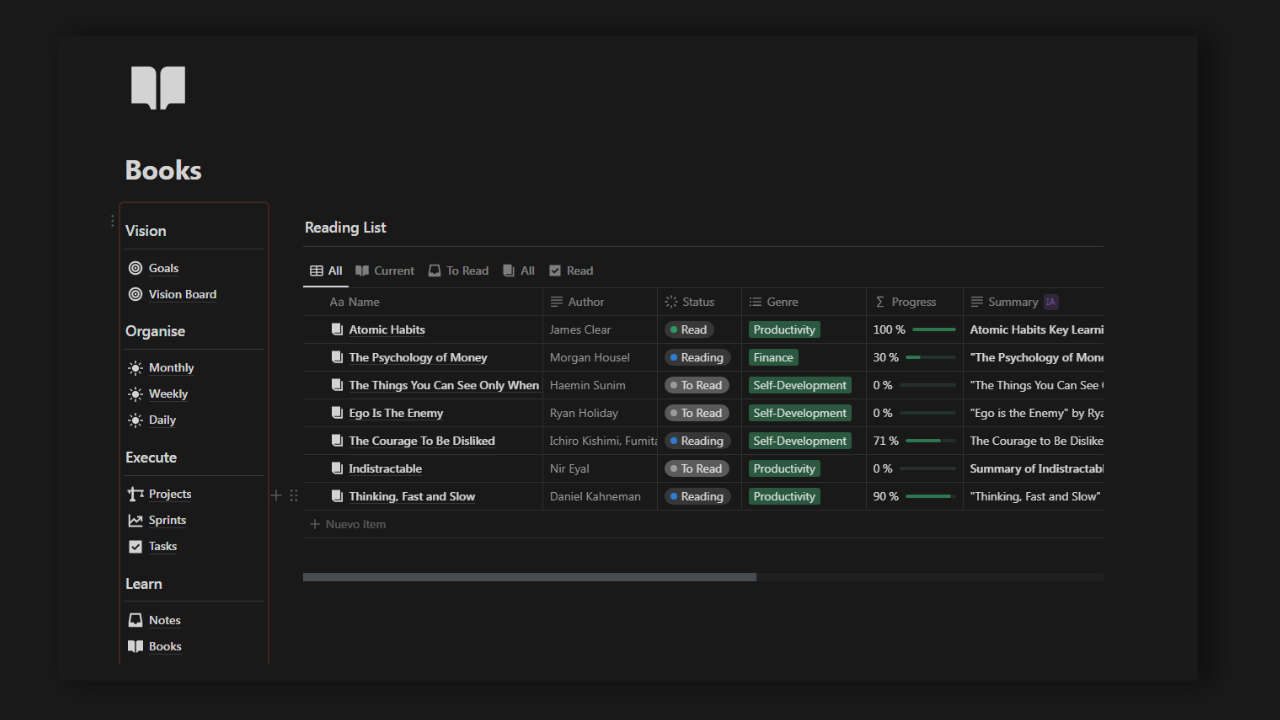The height and width of the screenshot is (720, 1280).
Task: Click Finance genre tag
Action: click(773, 357)
